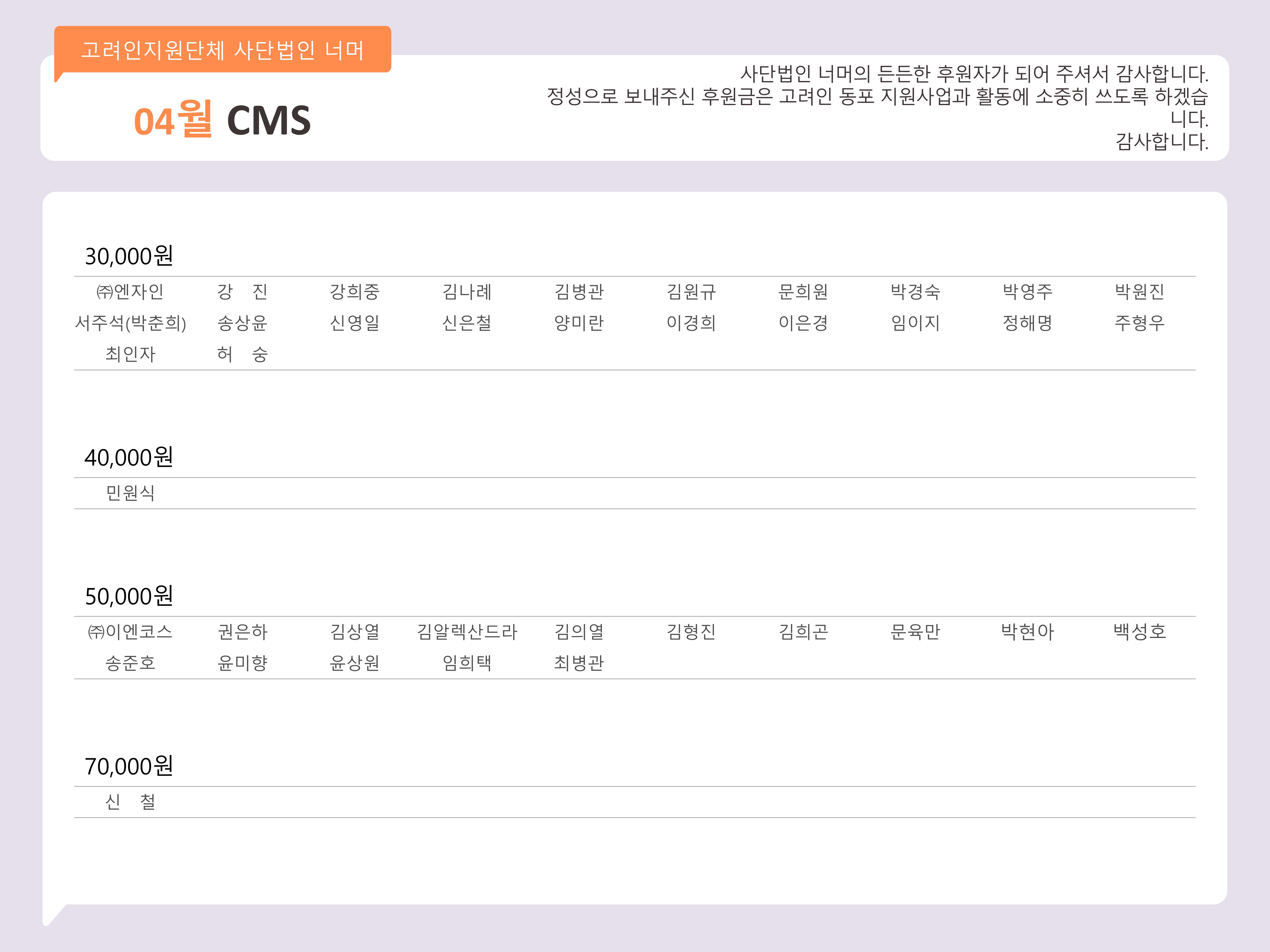Click the orange 고려인지원단체 사단법인 너머 banner
Image resolution: width=1270 pixels, height=952 pixels.
223,50
